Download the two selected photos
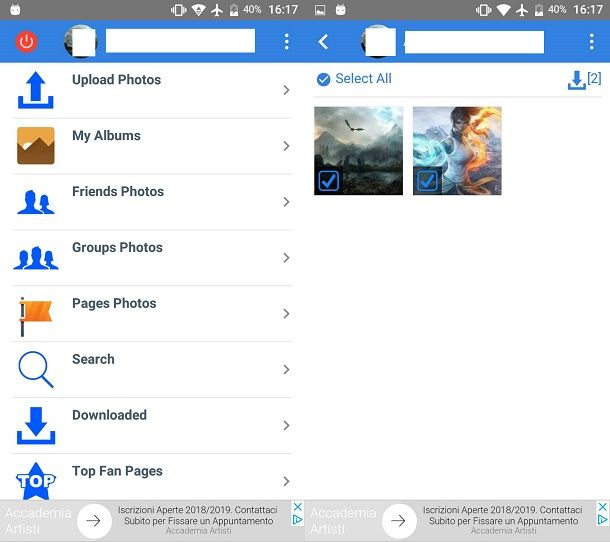Image resolution: width=610 pixels, height=542 pixels. point(577,80)
